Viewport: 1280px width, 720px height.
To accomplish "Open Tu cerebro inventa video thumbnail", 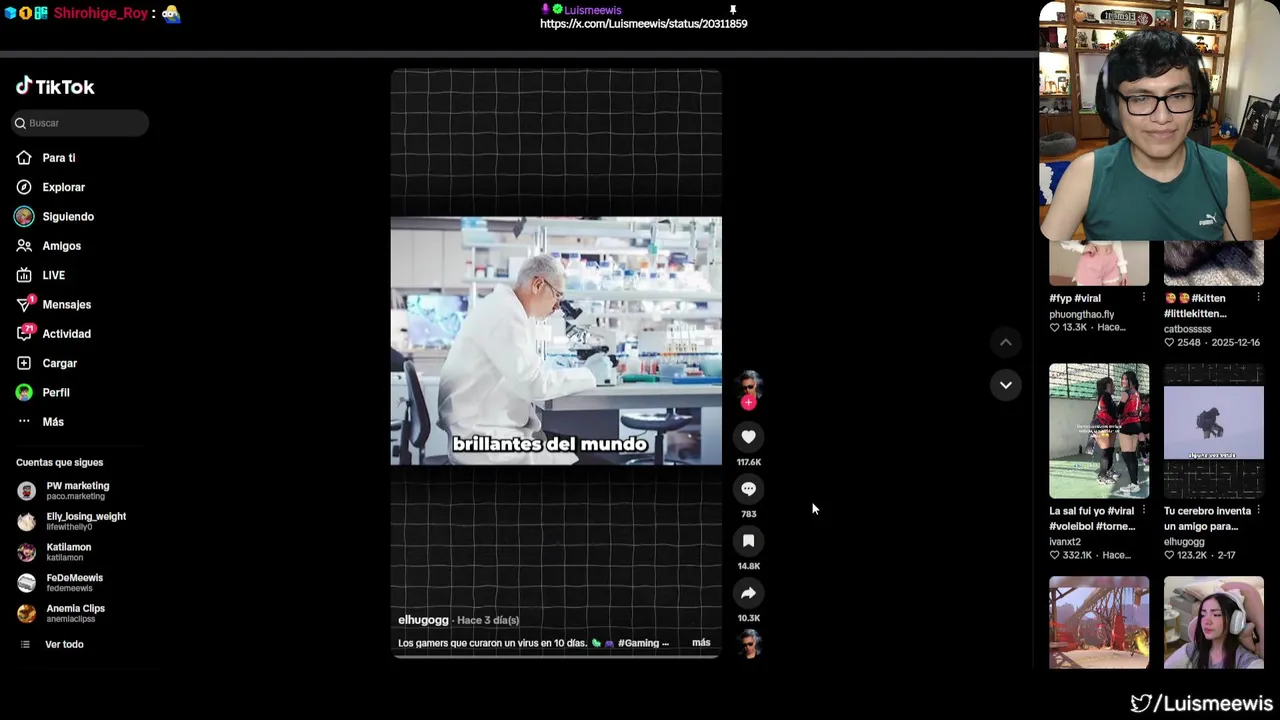I will [x=1214, y=431].
